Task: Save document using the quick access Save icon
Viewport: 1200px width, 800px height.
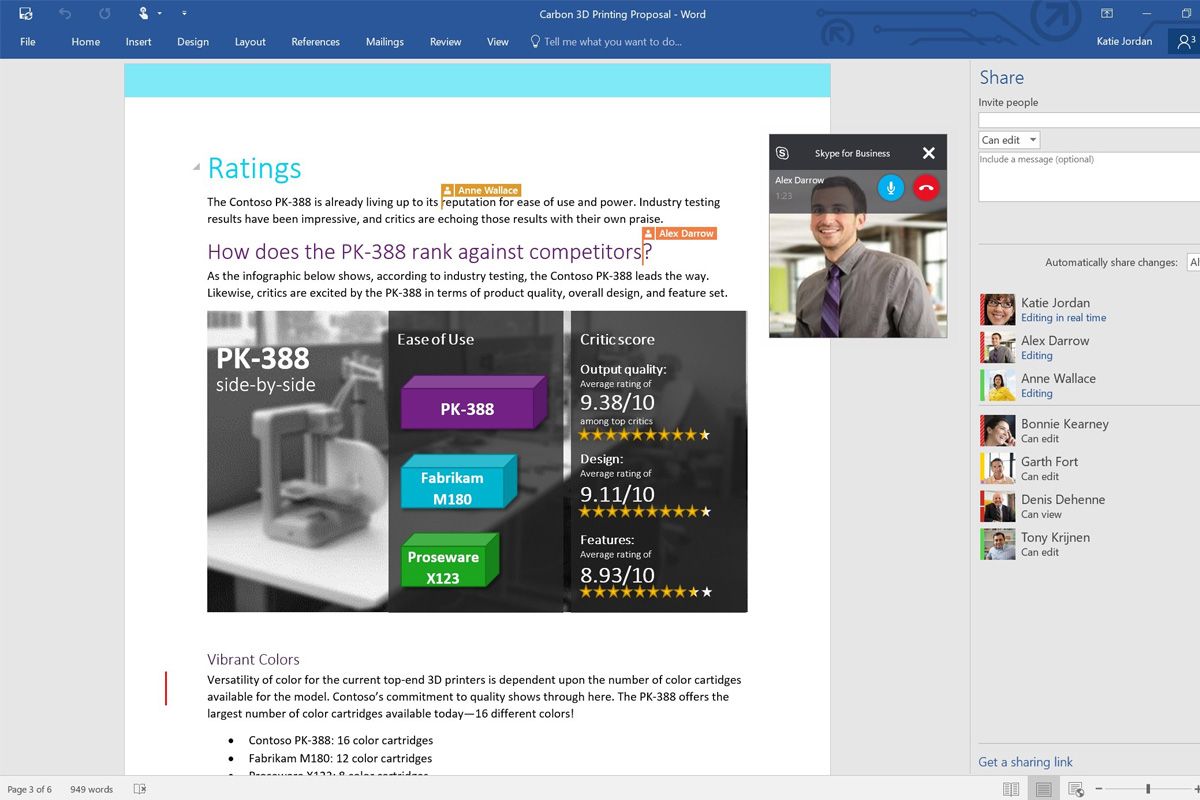Action: (26, 14)
